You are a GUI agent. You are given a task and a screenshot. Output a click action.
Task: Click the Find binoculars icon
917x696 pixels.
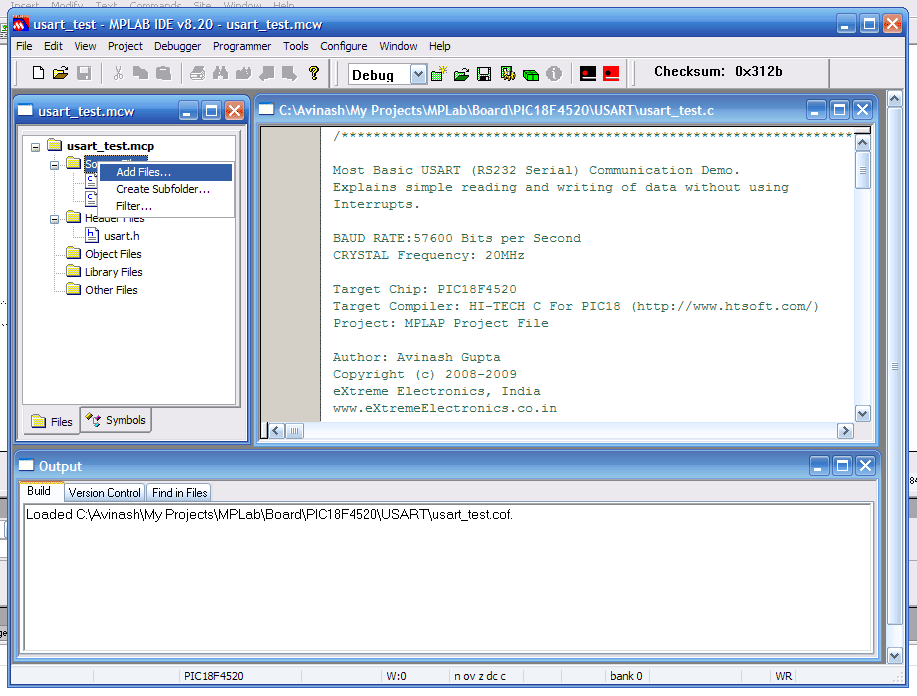220,73
